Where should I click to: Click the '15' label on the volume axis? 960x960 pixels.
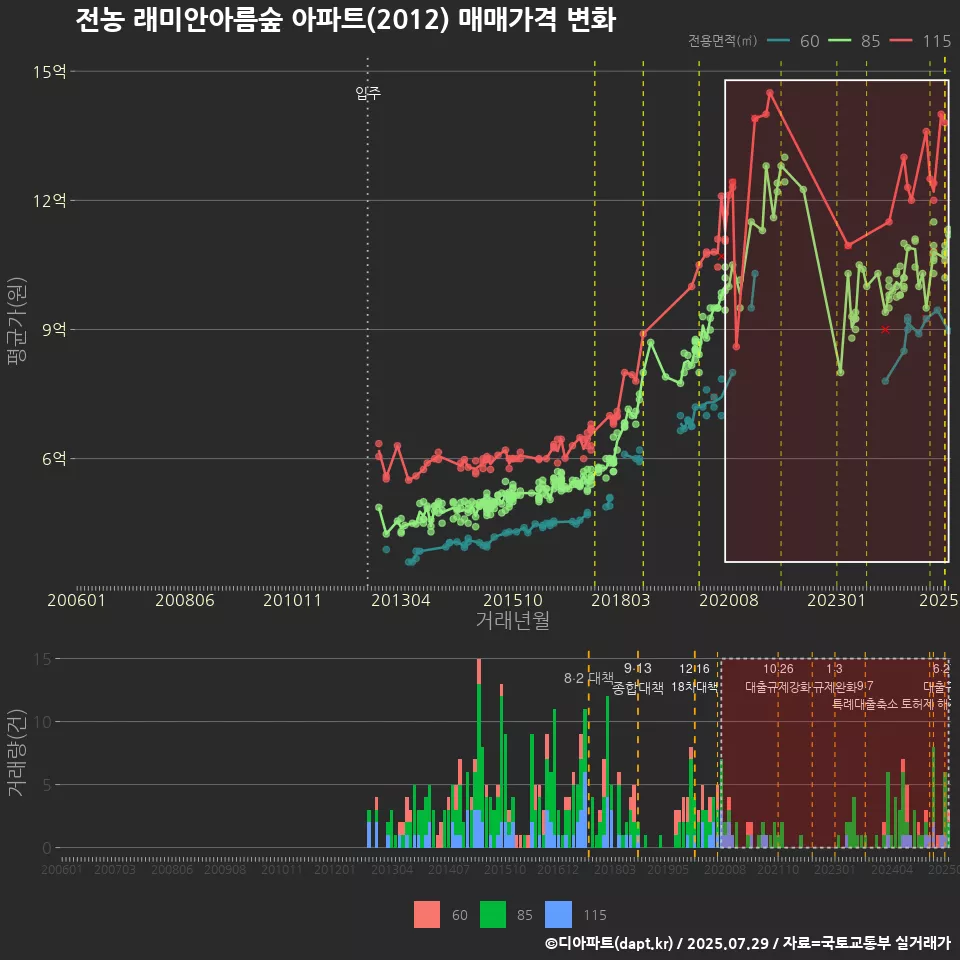click(x=43, y=659)
